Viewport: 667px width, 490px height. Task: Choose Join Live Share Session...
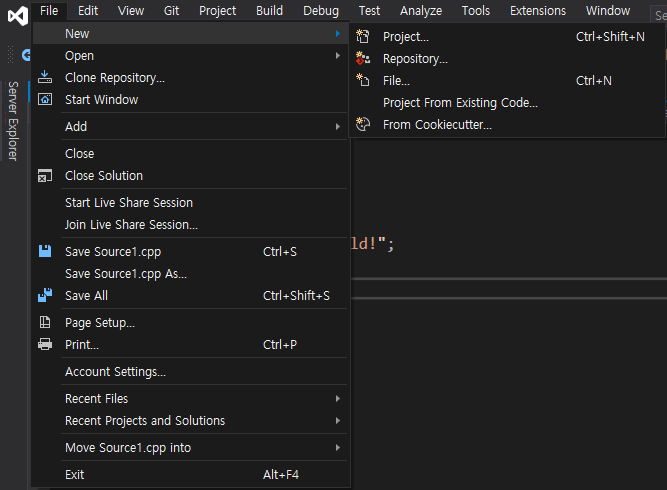pyautogui.click(x=191, y=225)
